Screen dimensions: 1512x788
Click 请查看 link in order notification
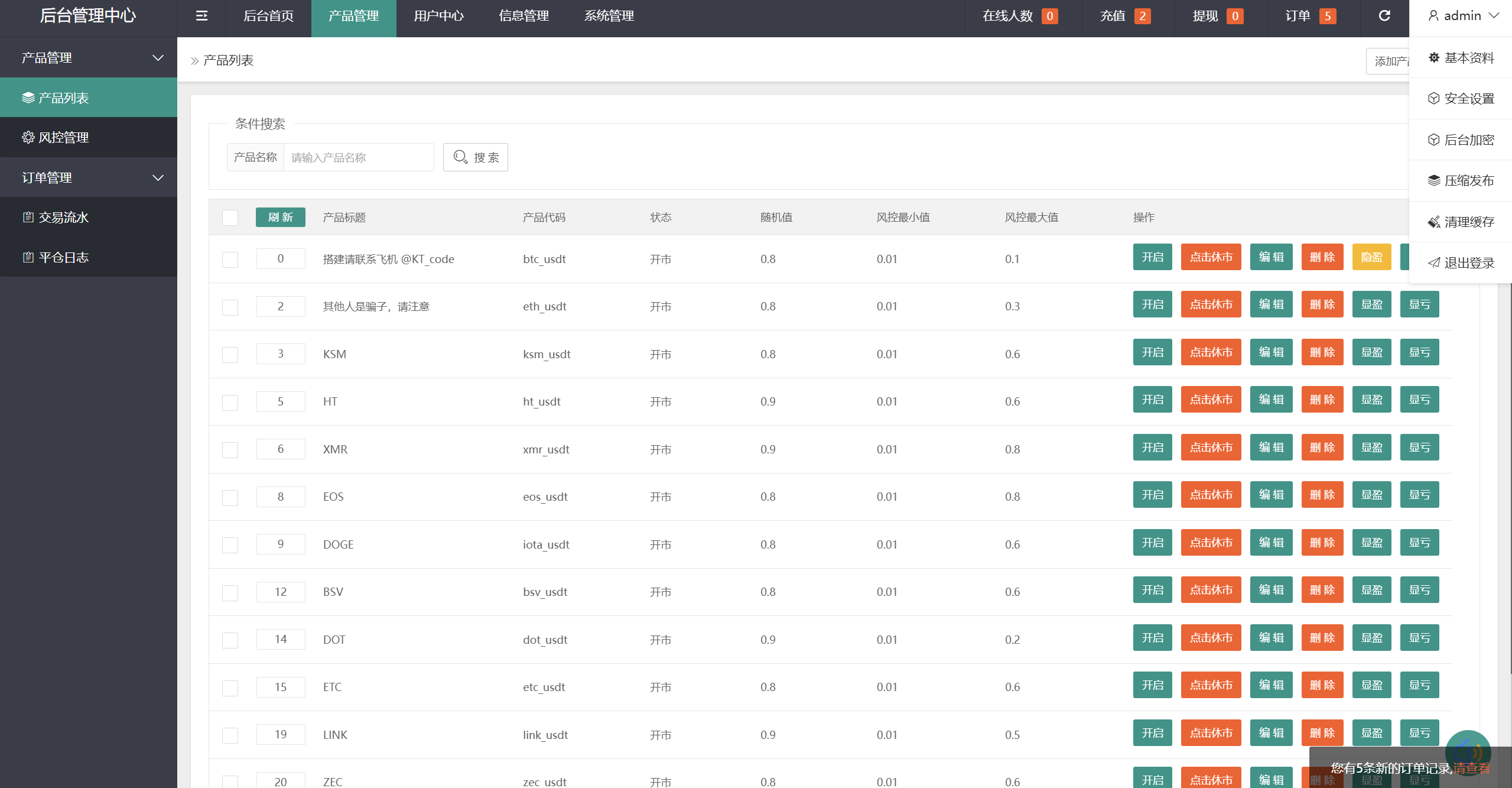tap(1472, 768)
